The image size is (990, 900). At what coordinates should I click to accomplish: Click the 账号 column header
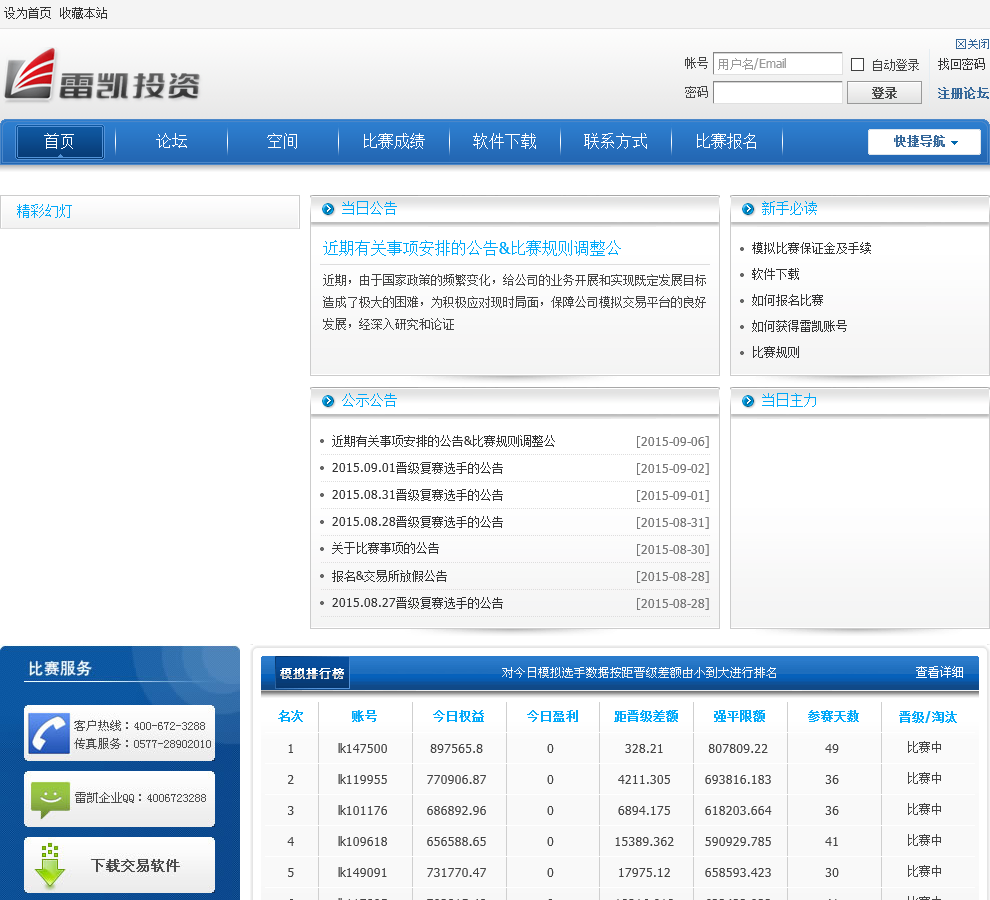(364, 716)
